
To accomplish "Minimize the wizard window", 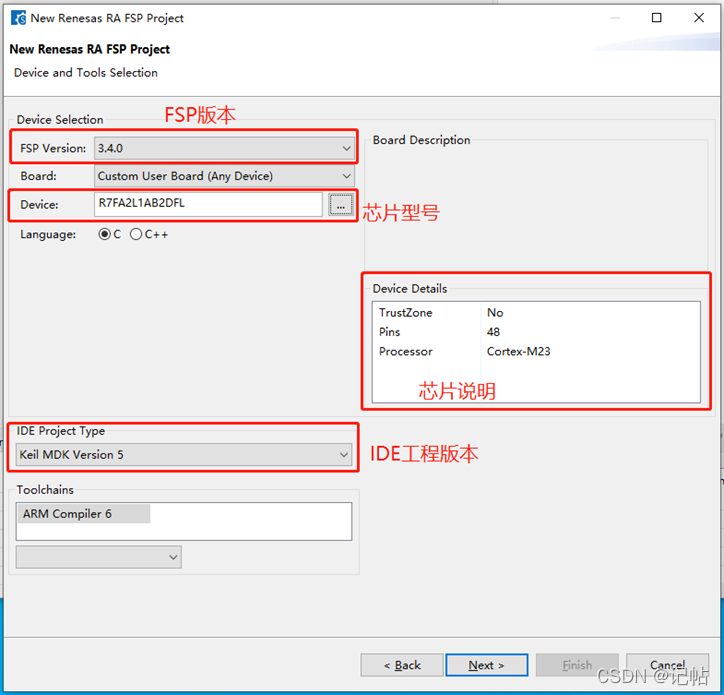I will (615, 18).
